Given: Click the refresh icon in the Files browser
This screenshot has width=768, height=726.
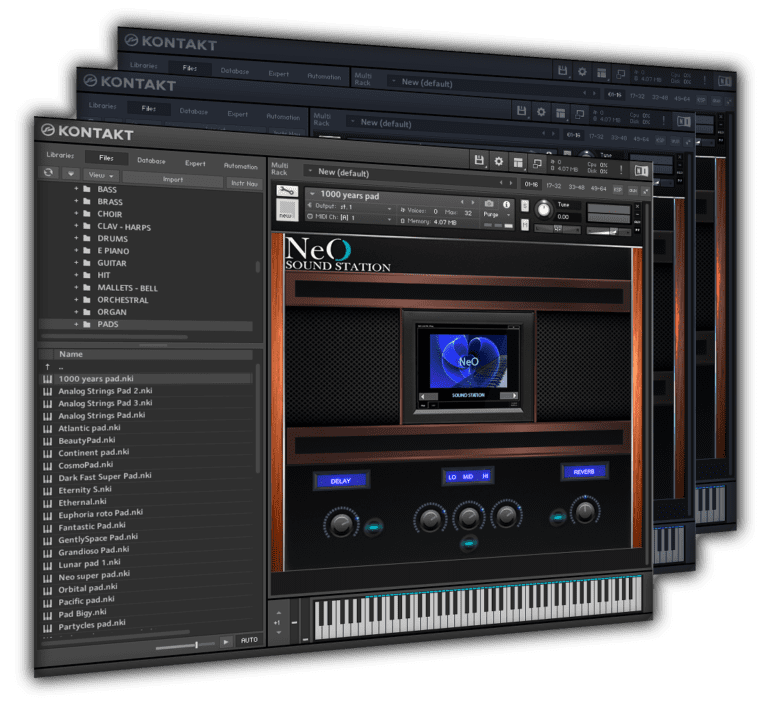Looking at the screenshot, I should [x=48, y=172].
